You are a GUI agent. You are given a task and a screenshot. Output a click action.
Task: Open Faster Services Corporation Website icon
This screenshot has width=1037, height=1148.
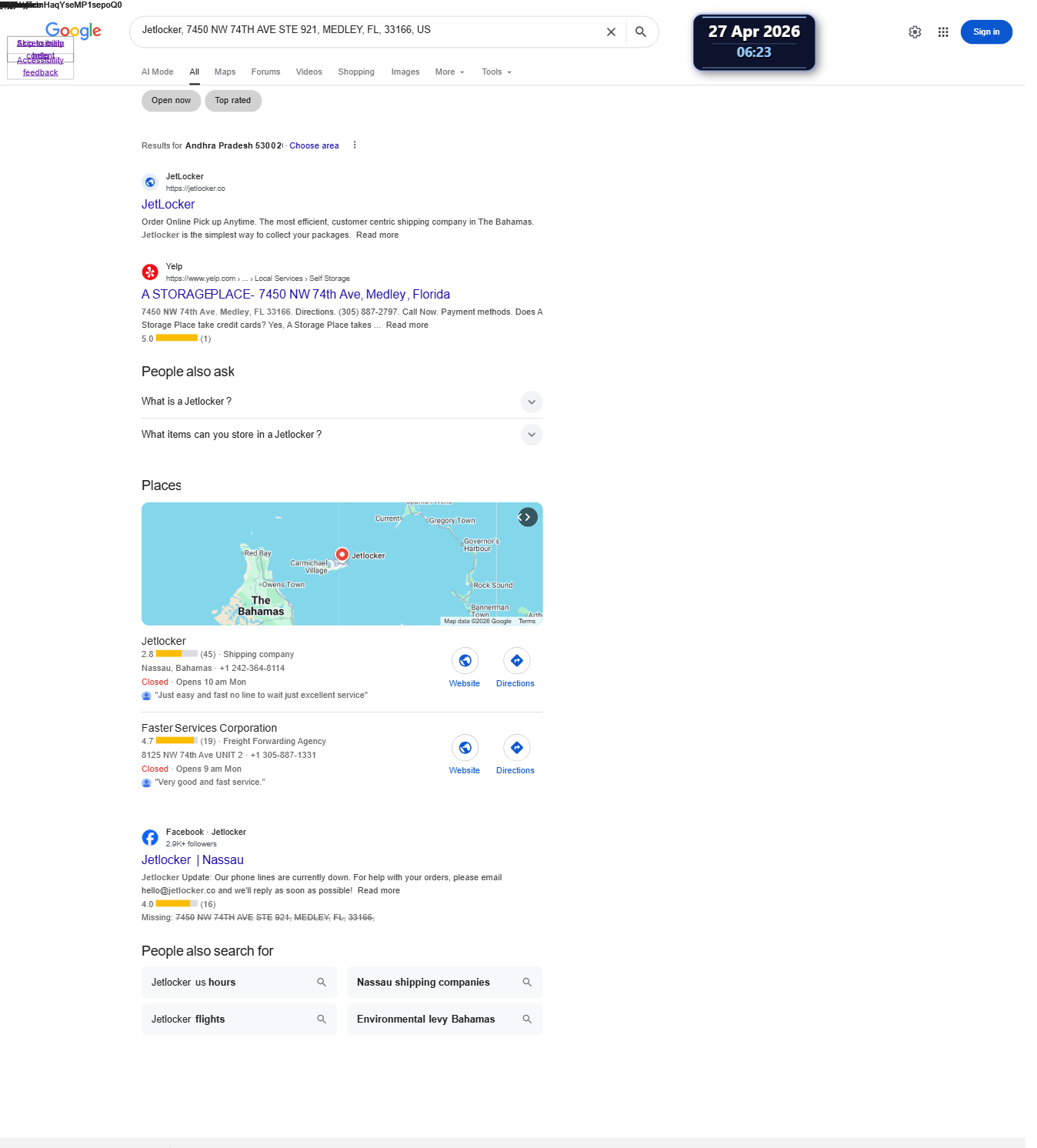pos(465,748)
